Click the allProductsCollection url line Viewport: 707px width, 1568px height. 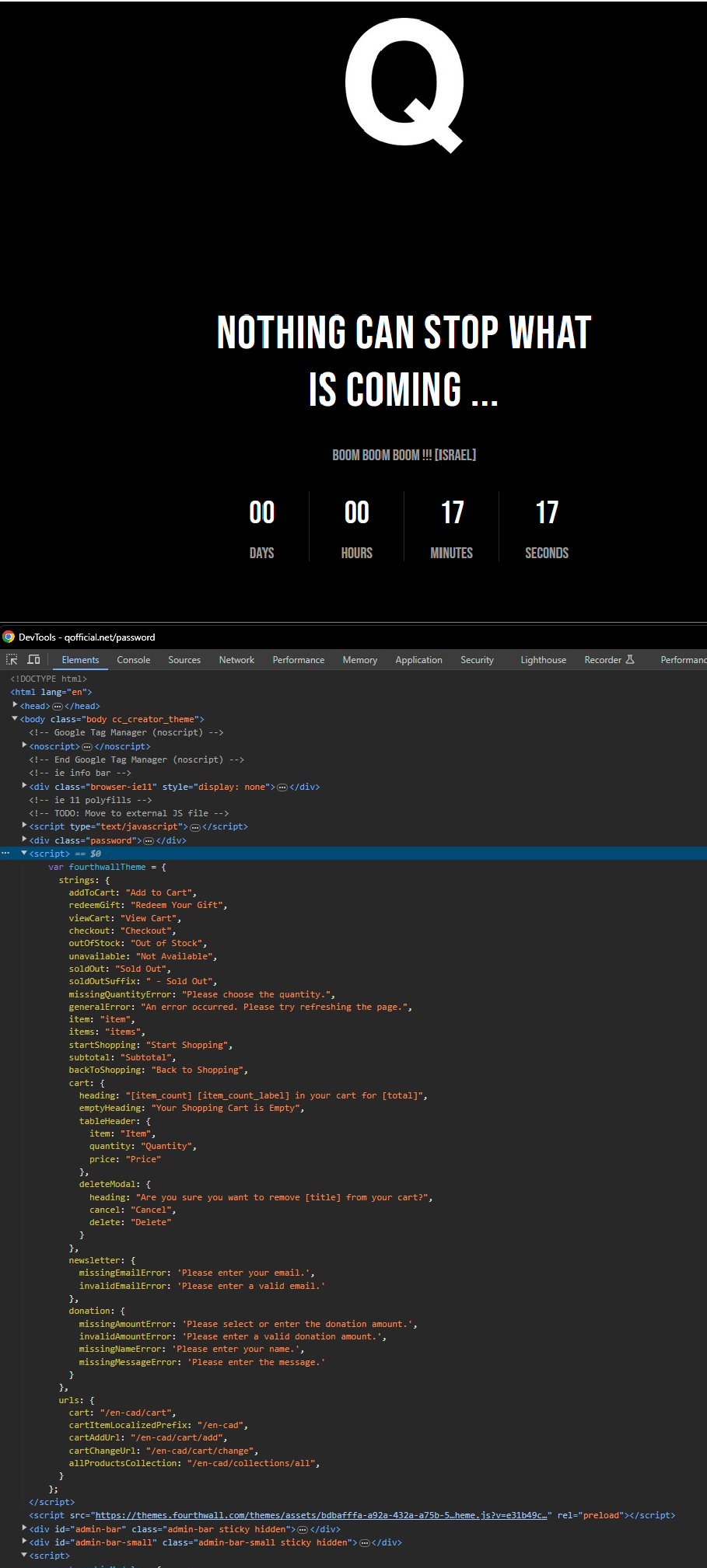tap(194, 1463)
